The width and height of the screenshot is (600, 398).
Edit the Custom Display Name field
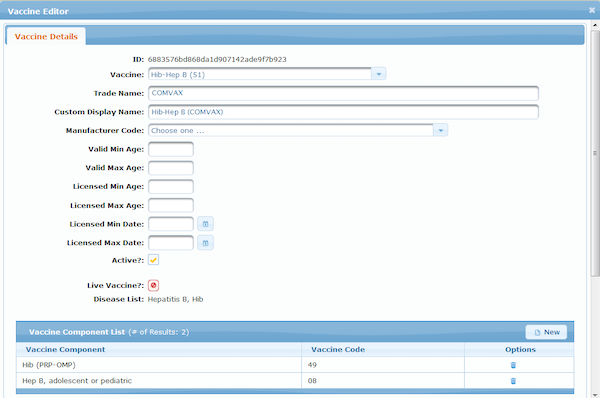[343, 112]
